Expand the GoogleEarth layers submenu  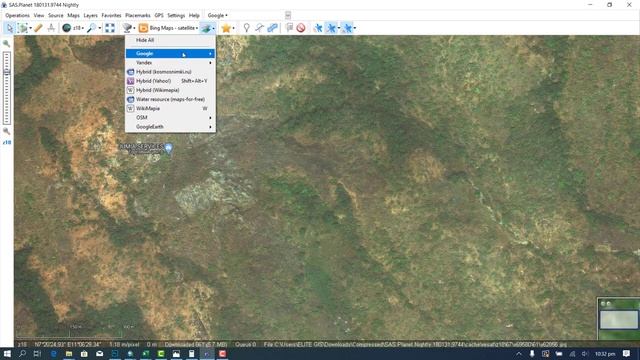[170, 127]
